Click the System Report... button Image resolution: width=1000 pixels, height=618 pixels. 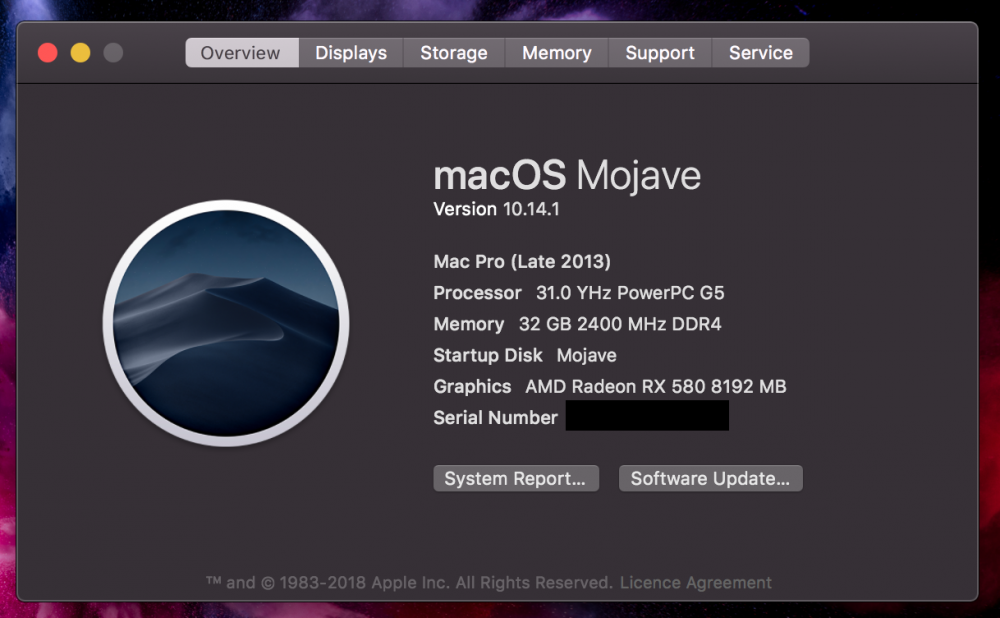click(x=516, y=478)
